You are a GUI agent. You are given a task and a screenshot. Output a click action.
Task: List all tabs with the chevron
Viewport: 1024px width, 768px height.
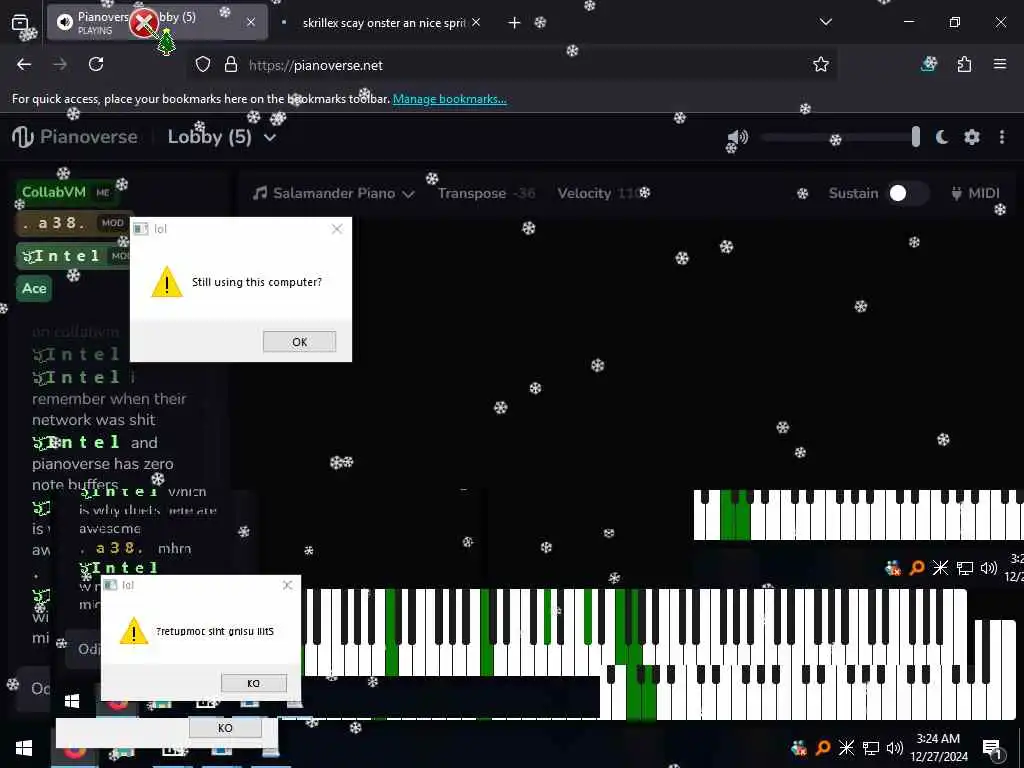click(x=825, y=22)
